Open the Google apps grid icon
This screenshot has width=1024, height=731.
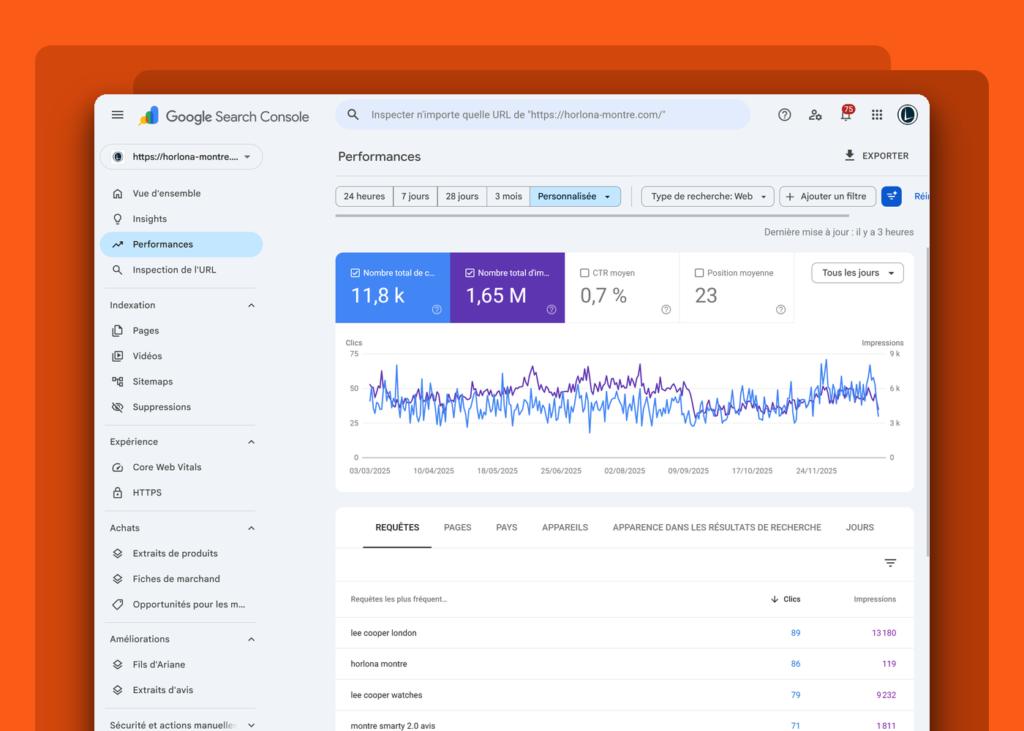(x=877, y=115)
